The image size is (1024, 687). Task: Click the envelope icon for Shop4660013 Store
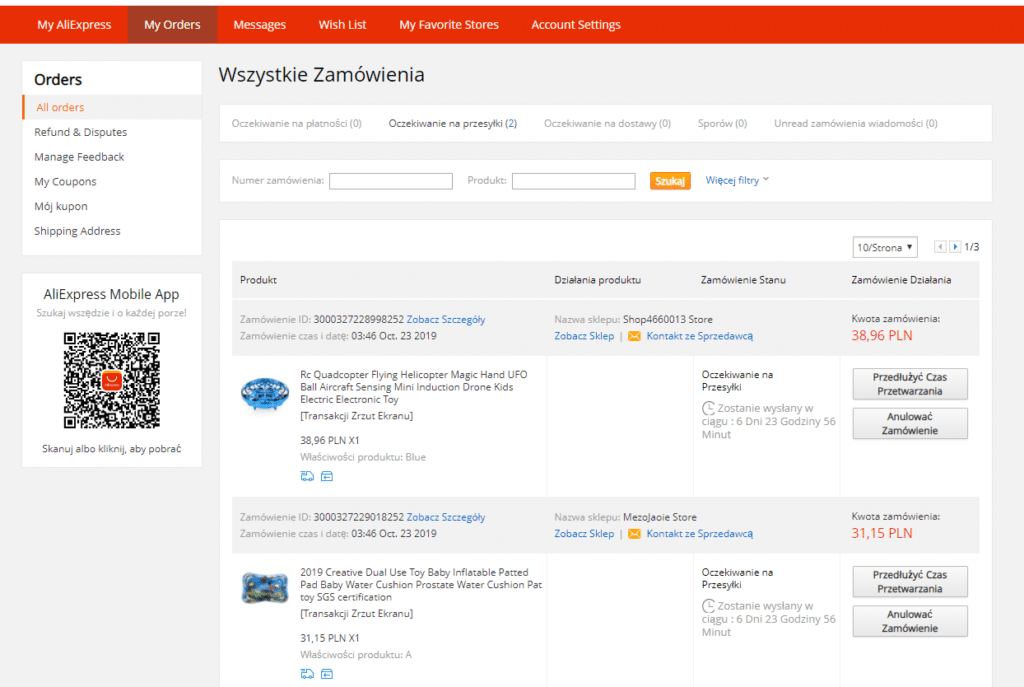[x=634, y=336]
